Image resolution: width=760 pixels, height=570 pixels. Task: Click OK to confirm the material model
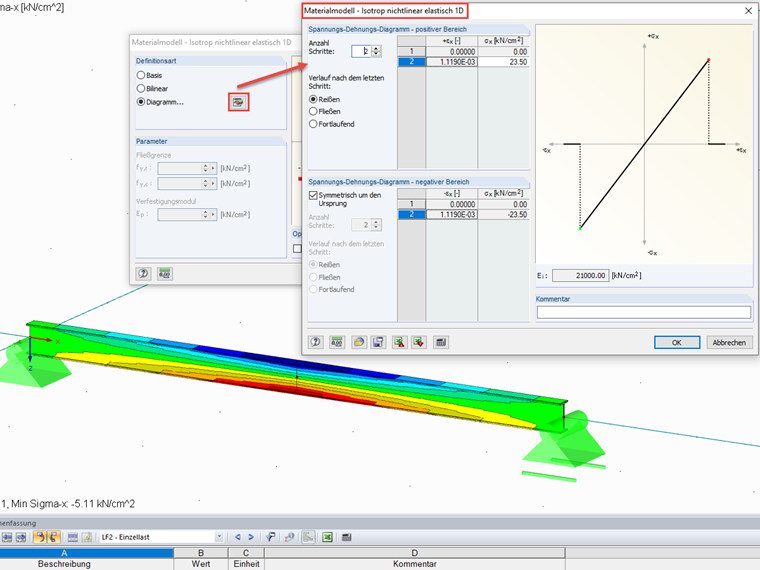pyautogui.click(x=677, y=342)
